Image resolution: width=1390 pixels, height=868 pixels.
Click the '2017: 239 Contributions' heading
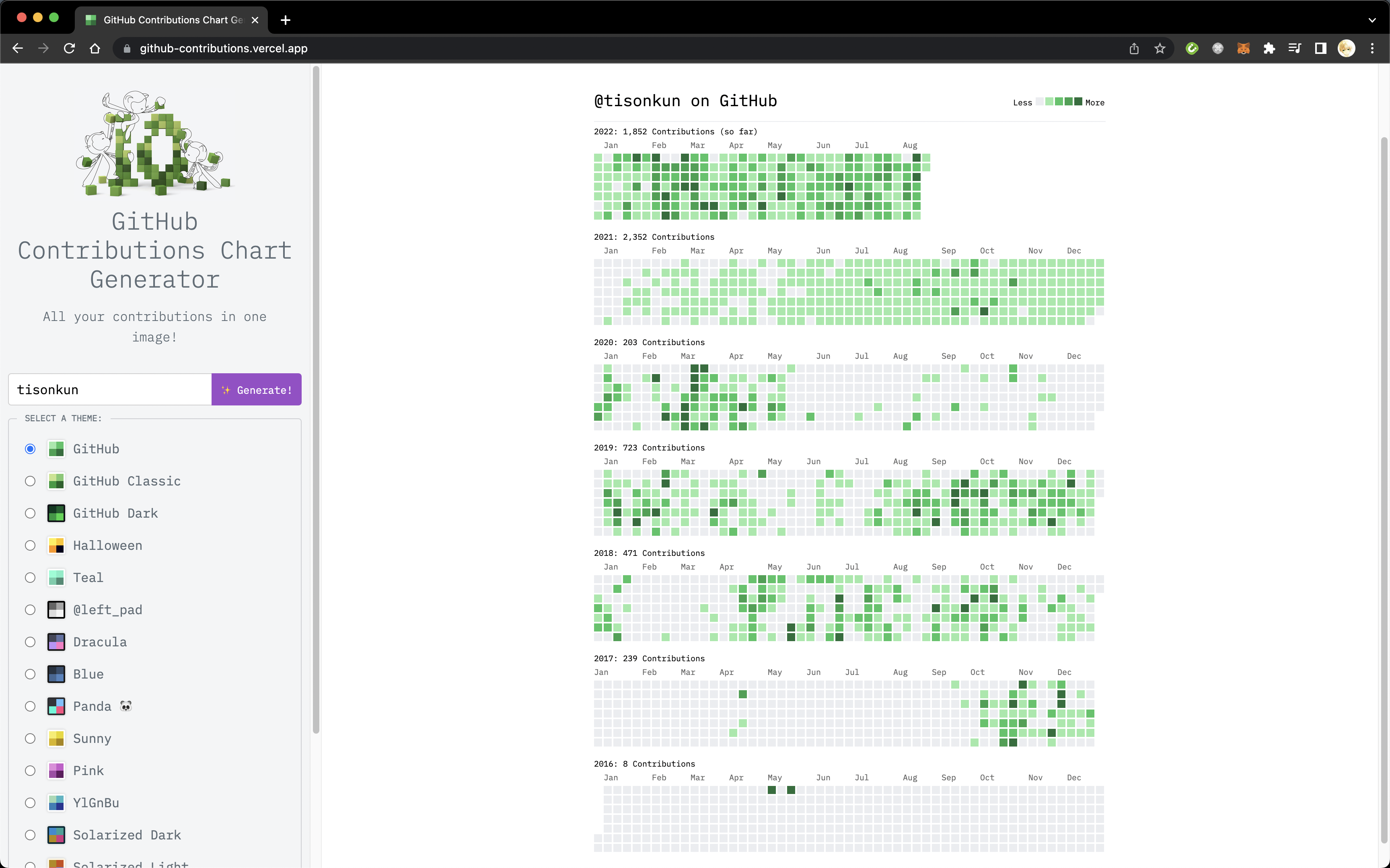[649, 658]
